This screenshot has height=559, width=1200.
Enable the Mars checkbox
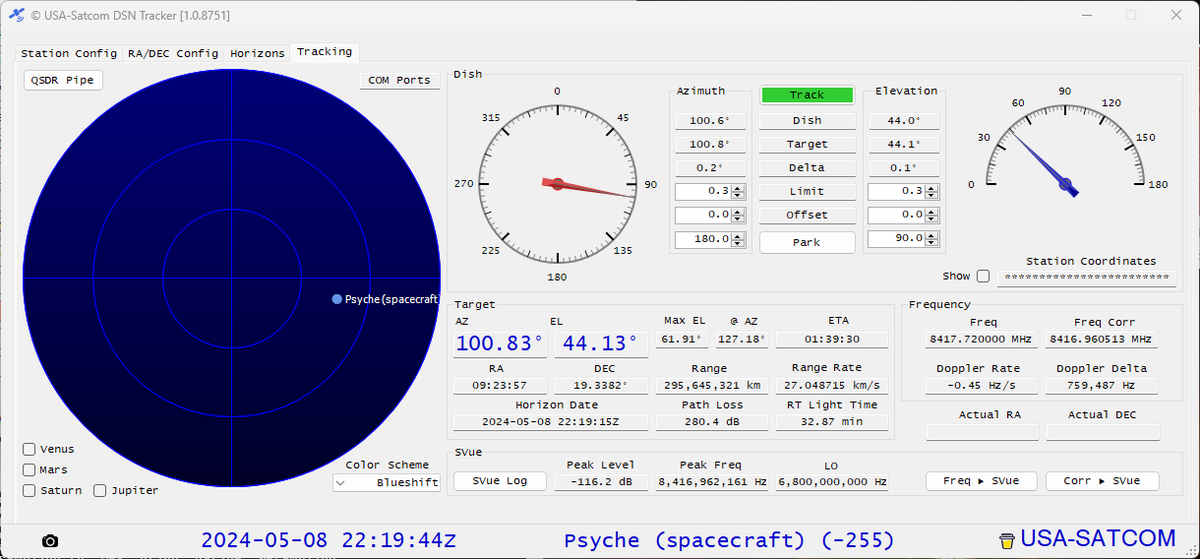[29, 469]
